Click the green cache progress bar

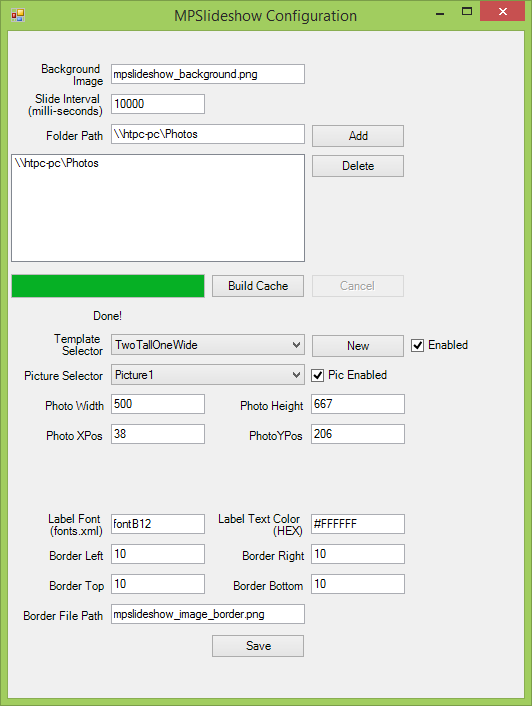tap(108, 286)
